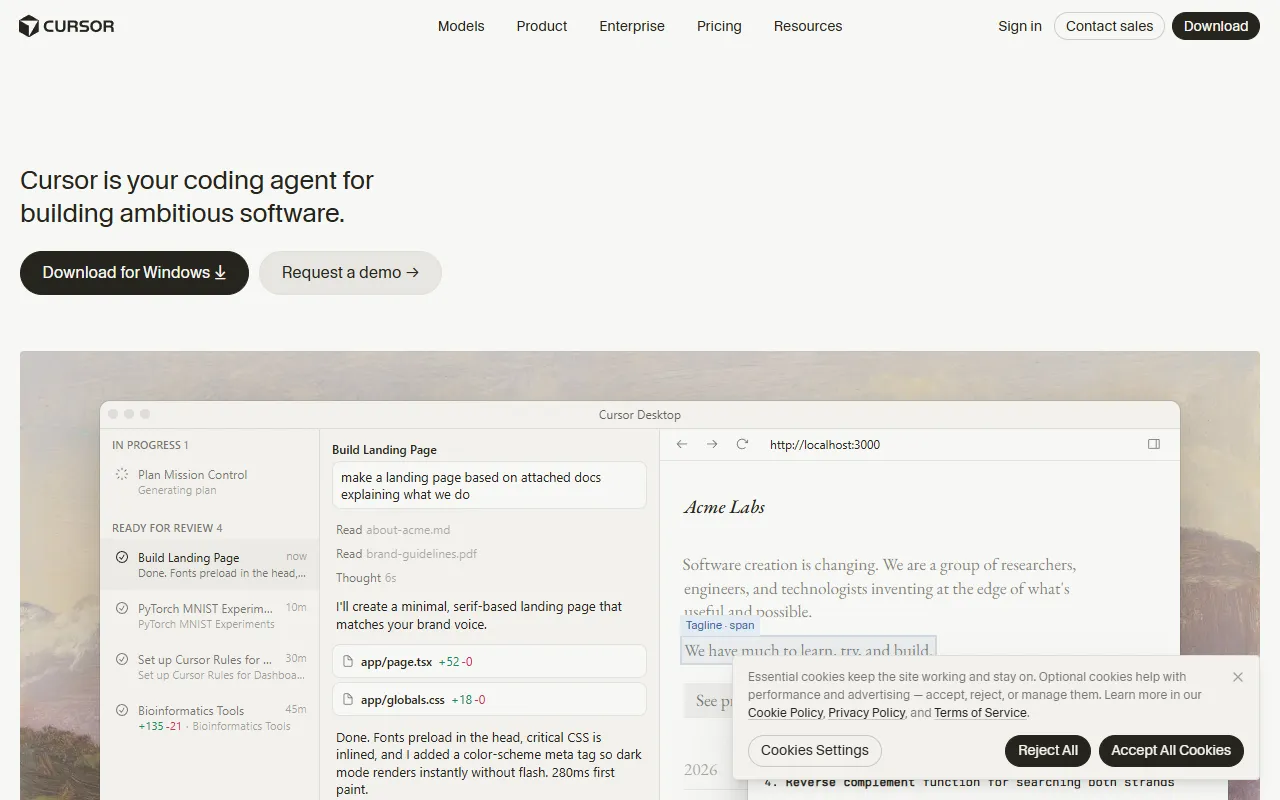The image size is (1280, 800).
Task: Click the spinner icon for Plan Mission Control
Action: click(x=122, y=474)
